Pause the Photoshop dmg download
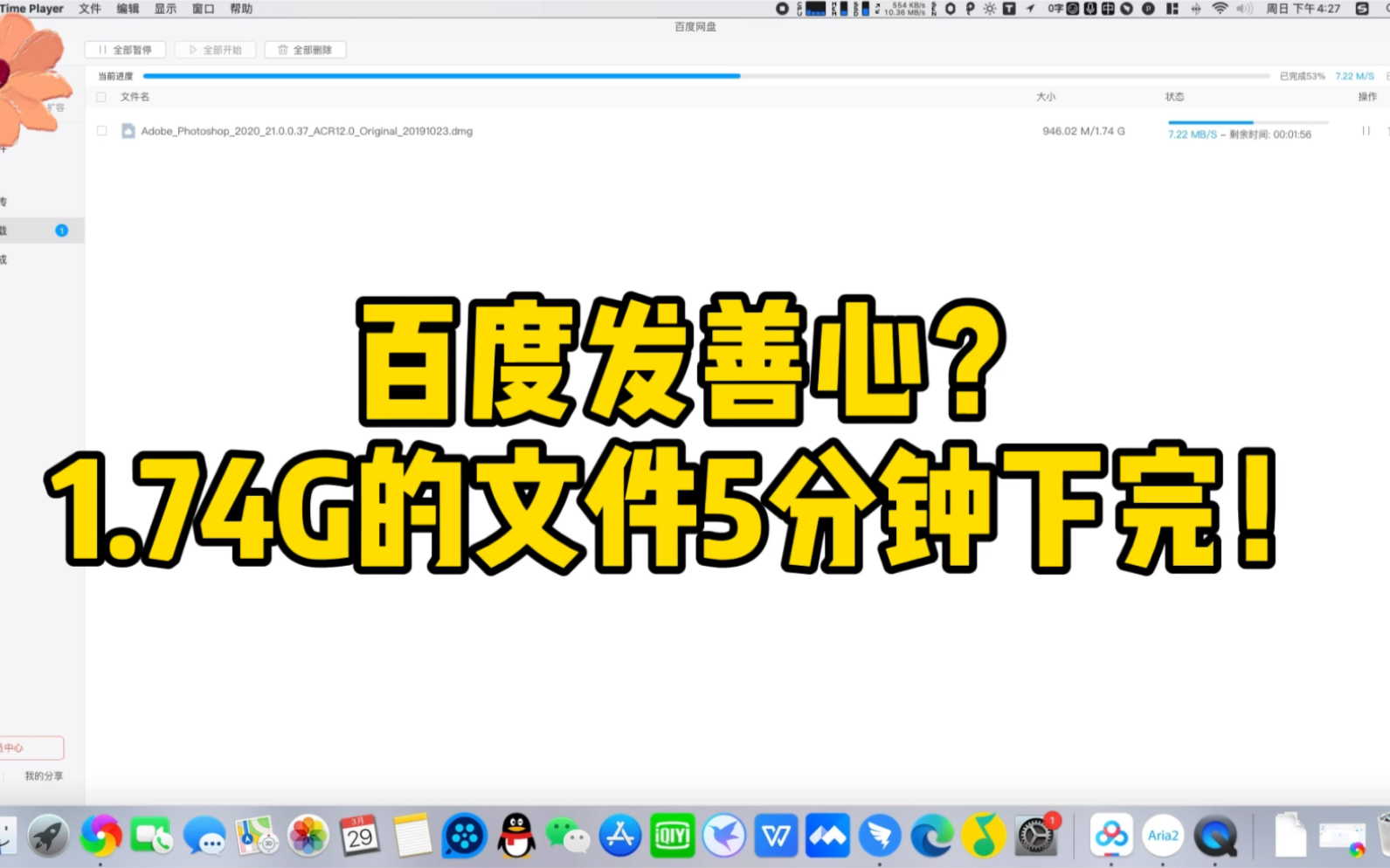This screenshot has height=868, width=1390. 1366,131
